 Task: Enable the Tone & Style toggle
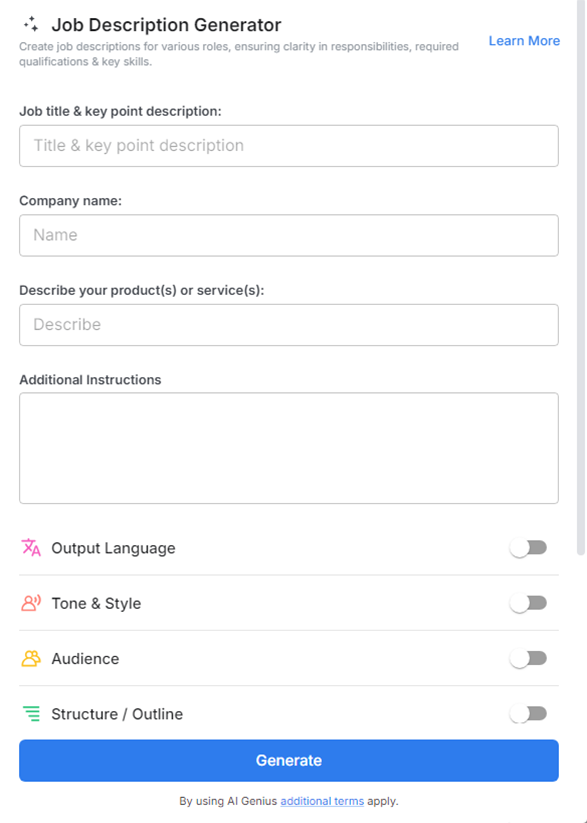528,603
